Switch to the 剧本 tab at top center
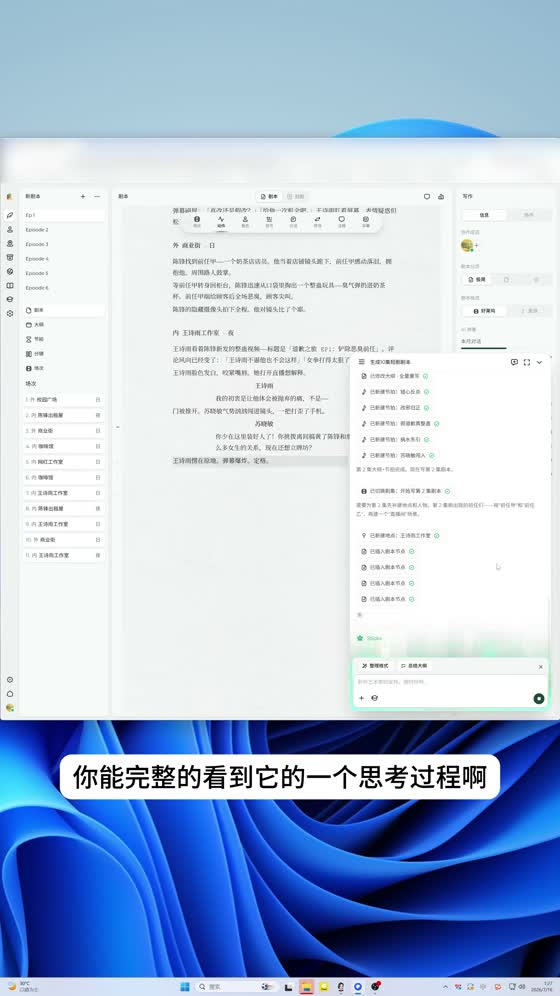Image resolution: width=560 pixels, height=996 pixels. 270,197
